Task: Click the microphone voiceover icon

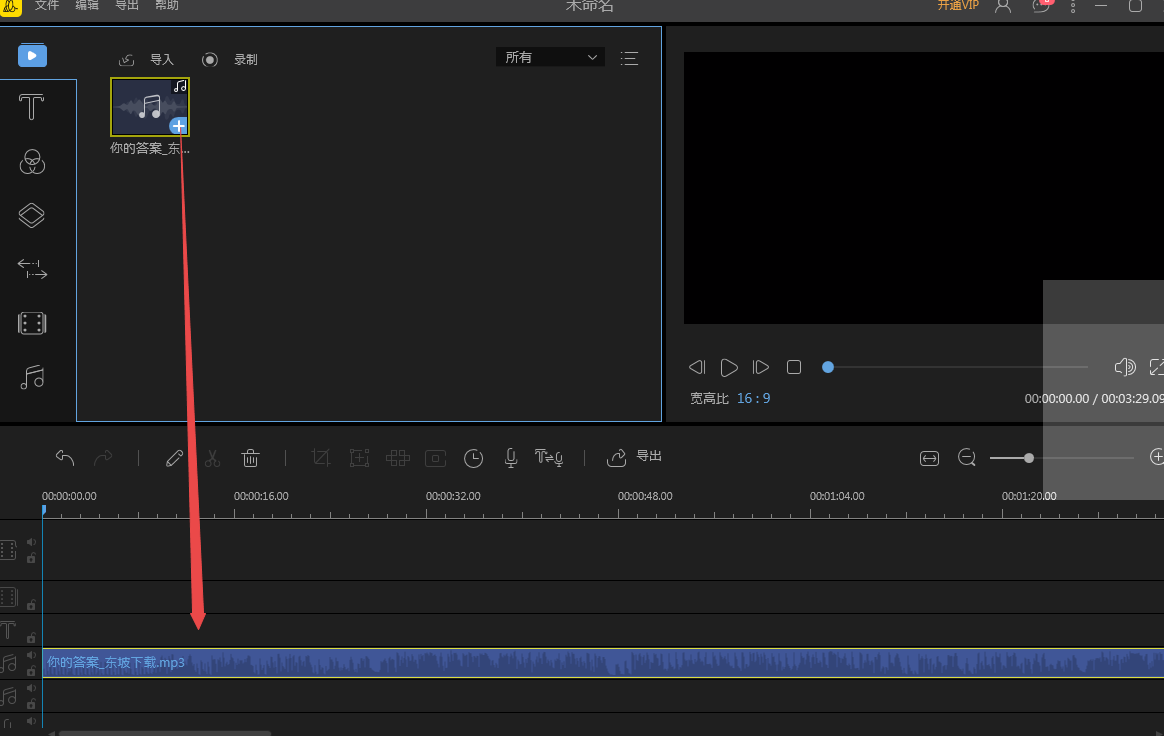Action: coord(511,458)
